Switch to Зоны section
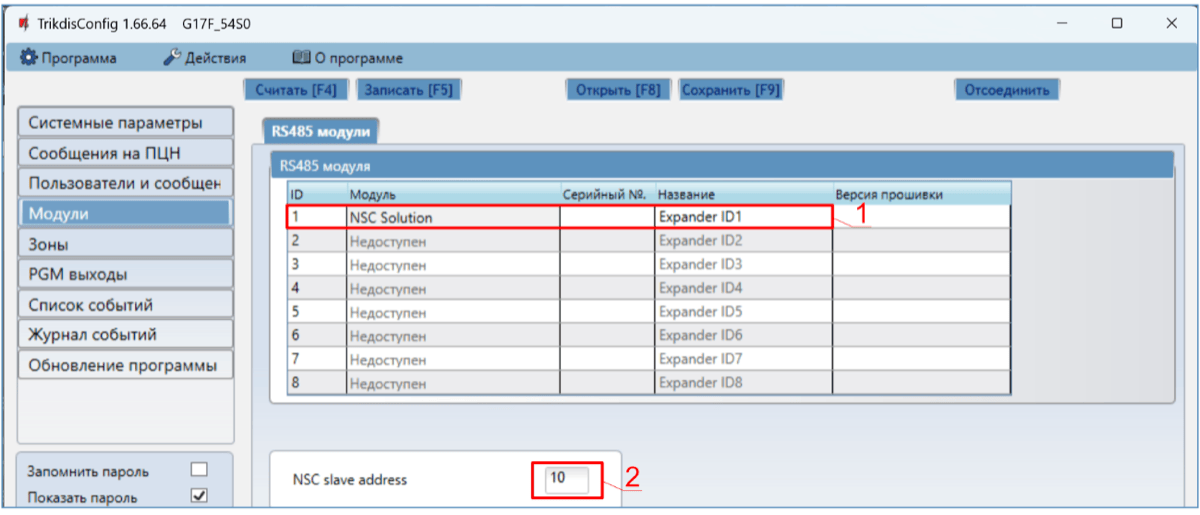The height and width of the screenshot is (515, 1200). [125, 243]
